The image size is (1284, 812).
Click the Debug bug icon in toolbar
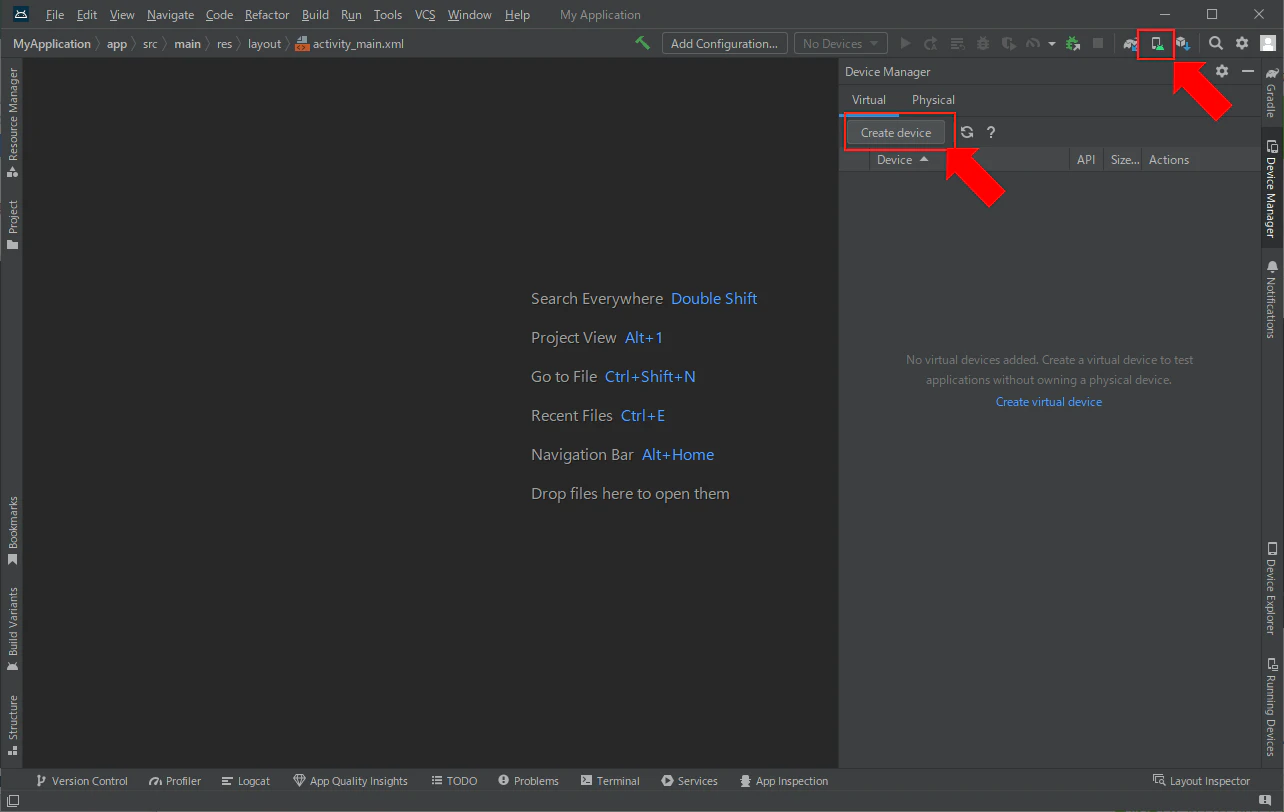coord(983,43)
